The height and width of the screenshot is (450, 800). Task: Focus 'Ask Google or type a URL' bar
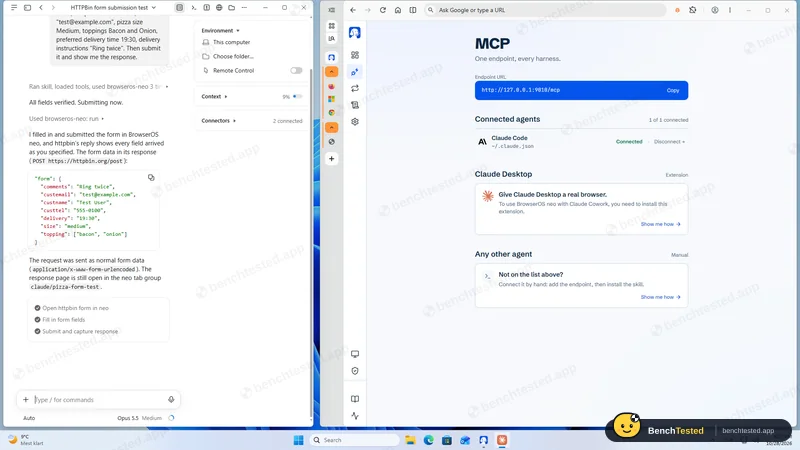pos(545,10)
